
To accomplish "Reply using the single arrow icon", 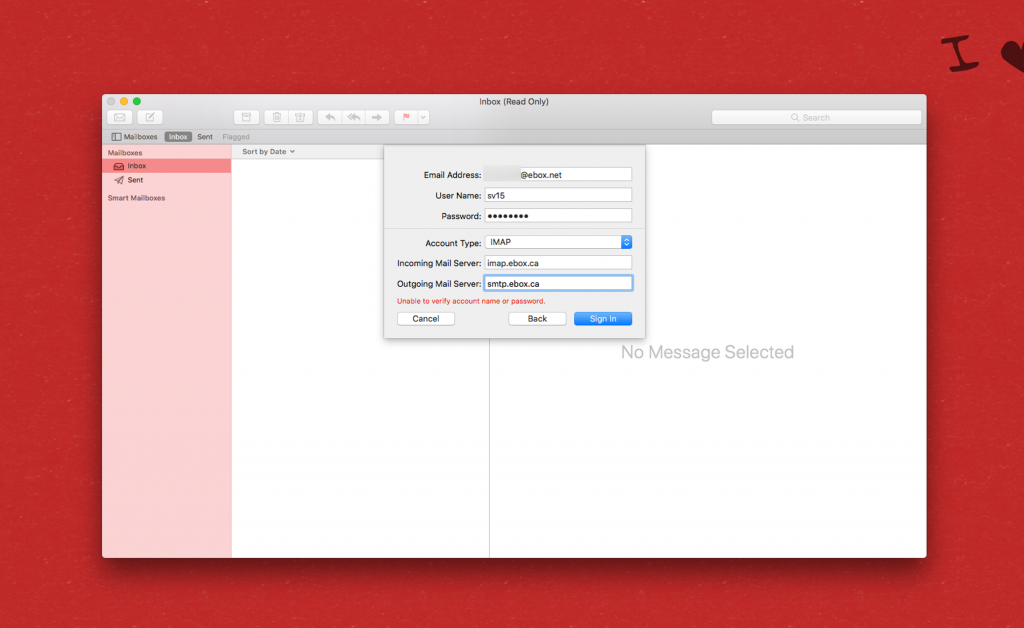I will (x=330, y=118).
